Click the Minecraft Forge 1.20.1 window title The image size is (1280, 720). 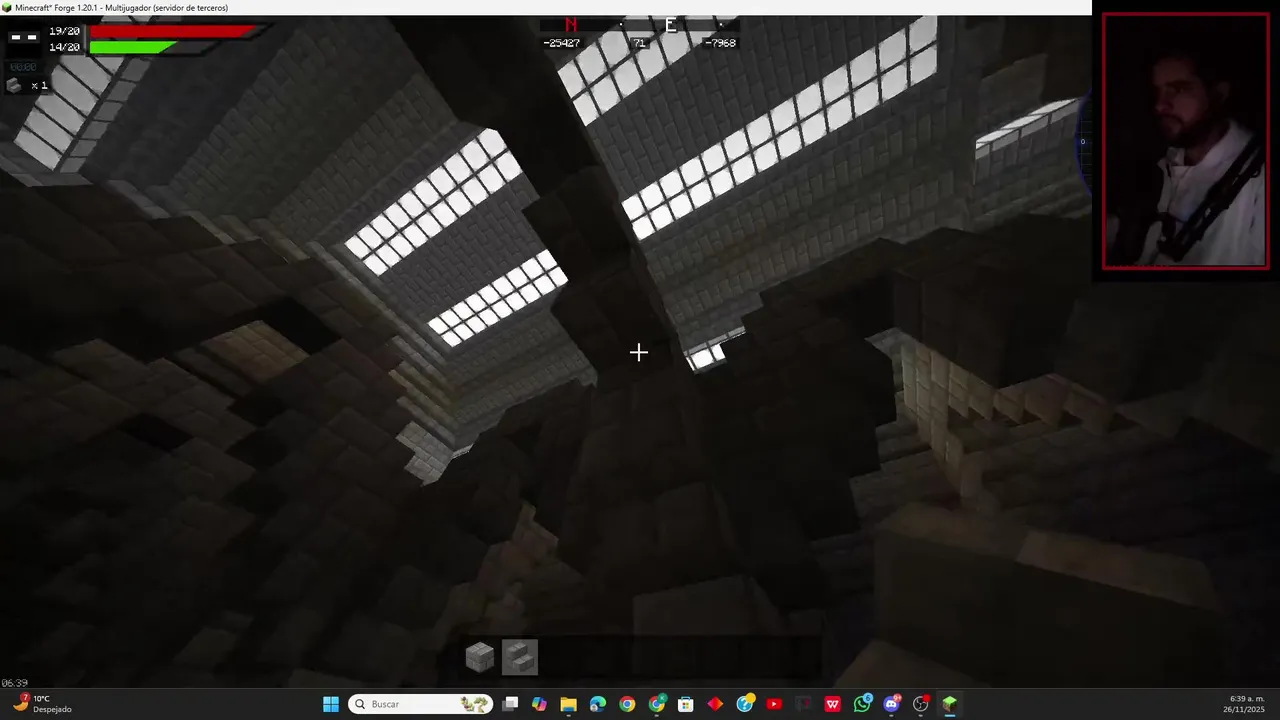click(122, 7)
